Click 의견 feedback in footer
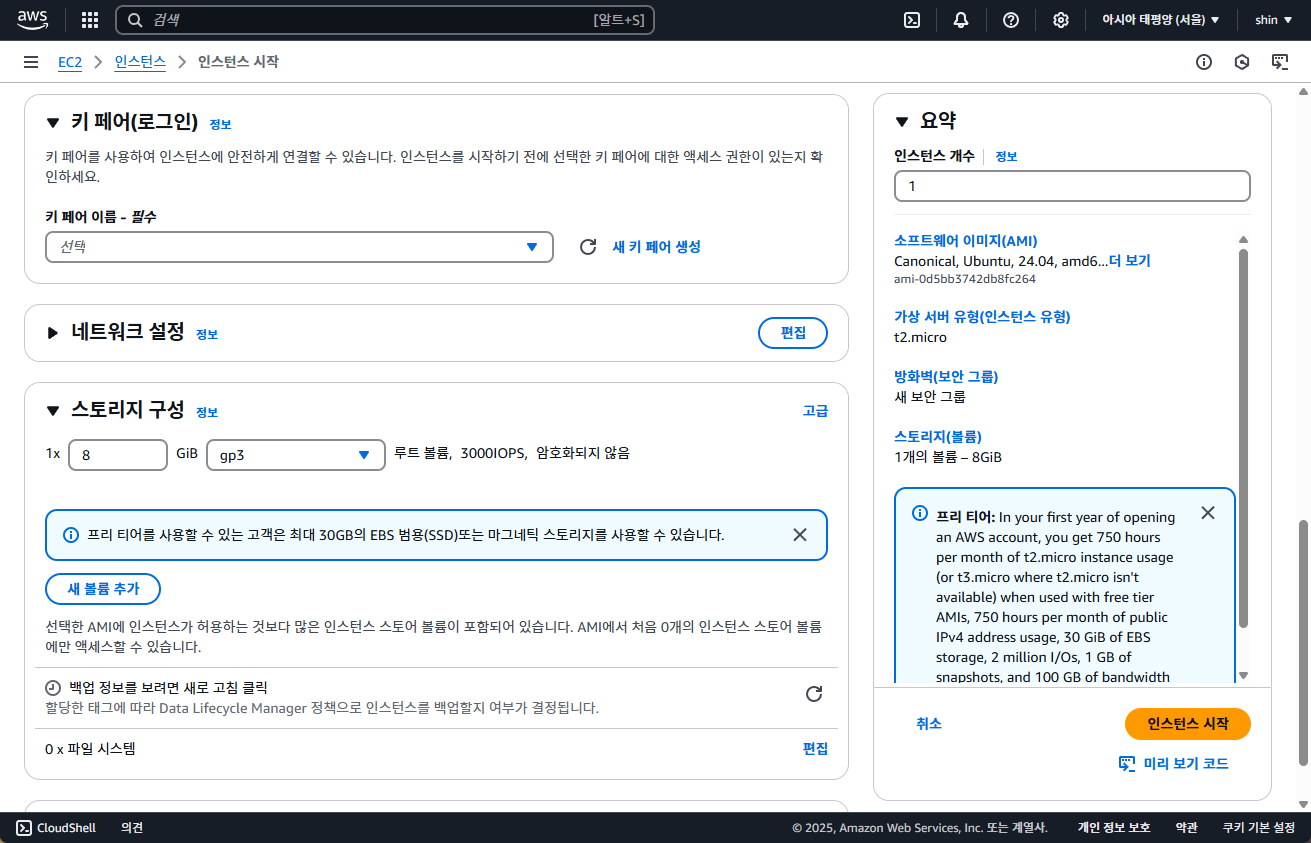The image size is (1311, 843). tap(132, 828)
